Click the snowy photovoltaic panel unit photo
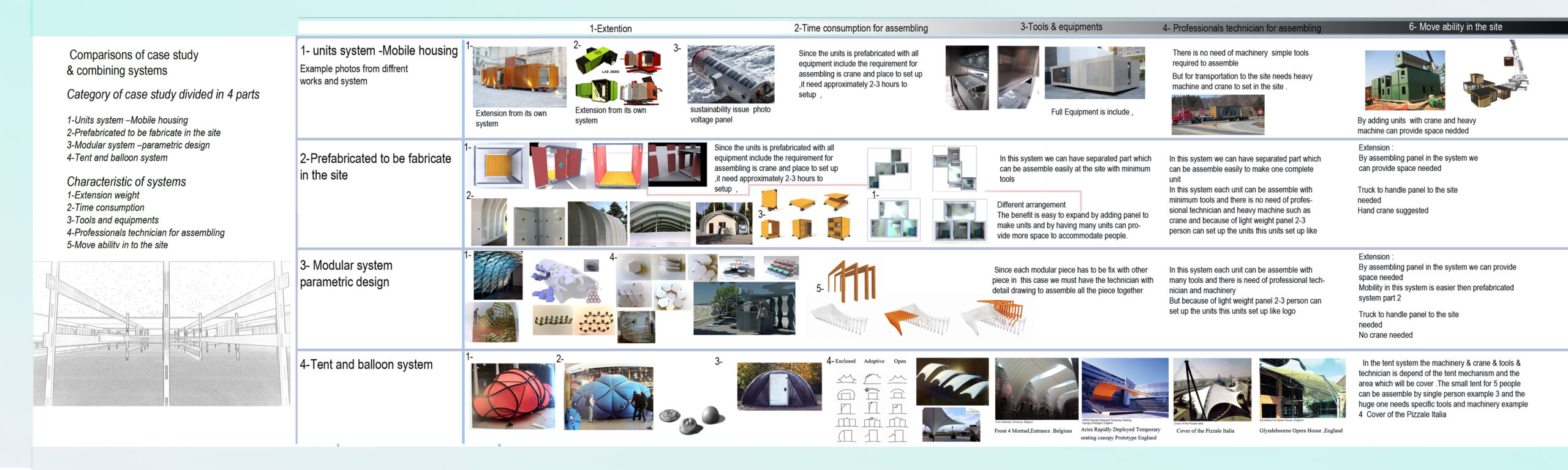 (x=730, y=74)
